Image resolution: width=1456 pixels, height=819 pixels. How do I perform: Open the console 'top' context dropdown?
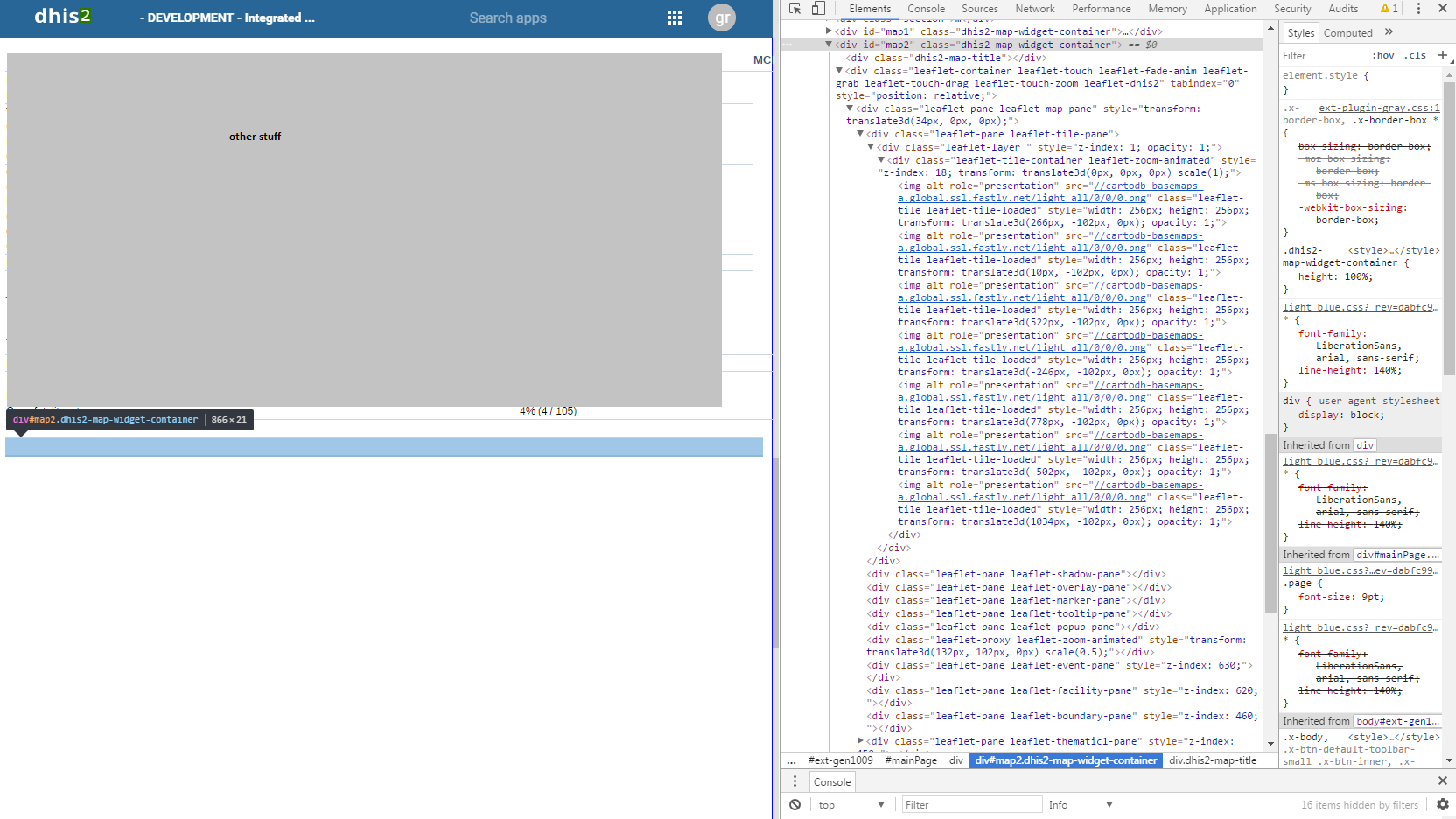pos(851,805)
